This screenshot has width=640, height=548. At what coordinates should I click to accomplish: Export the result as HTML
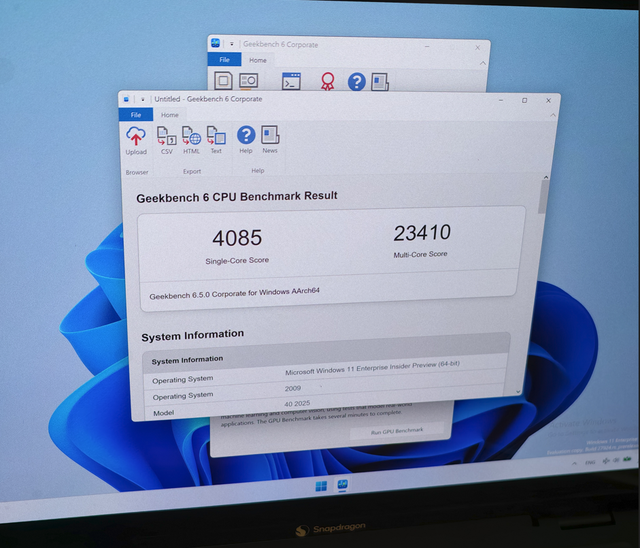(x=191, y=140)
